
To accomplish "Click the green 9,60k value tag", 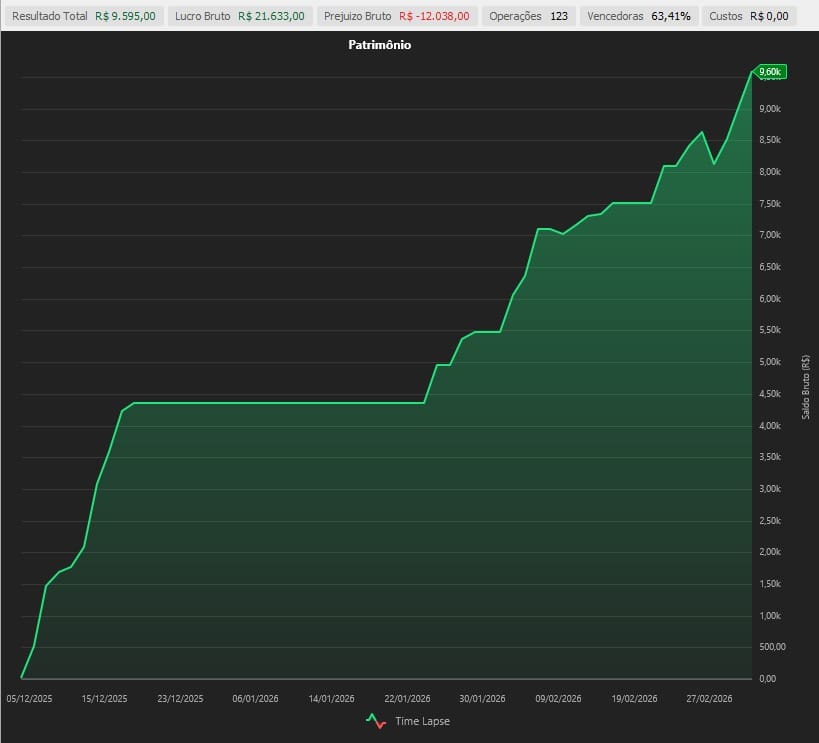I will tap(771, 72).
